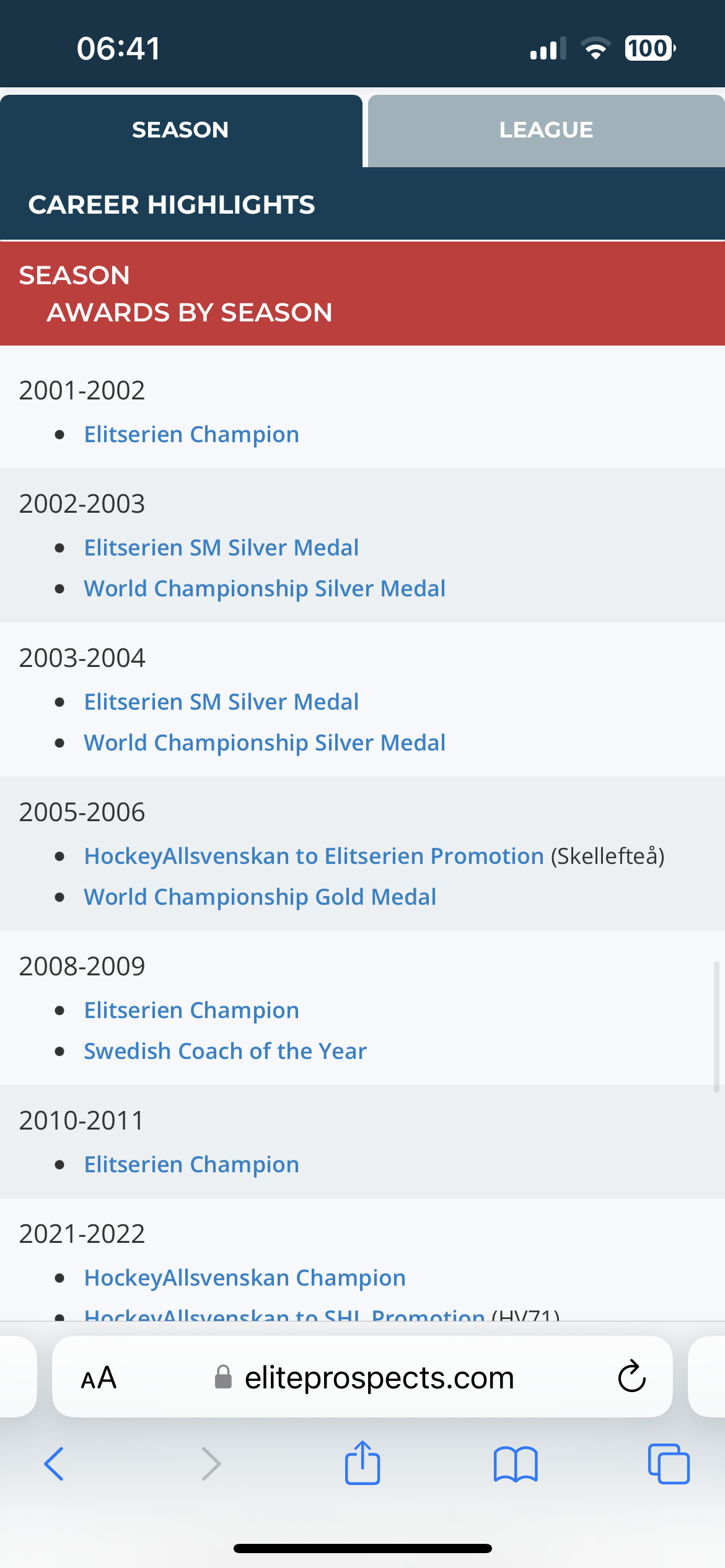Select the SEASON tab
Screen dimensions: 725x1568
click(x=180, y=130)
